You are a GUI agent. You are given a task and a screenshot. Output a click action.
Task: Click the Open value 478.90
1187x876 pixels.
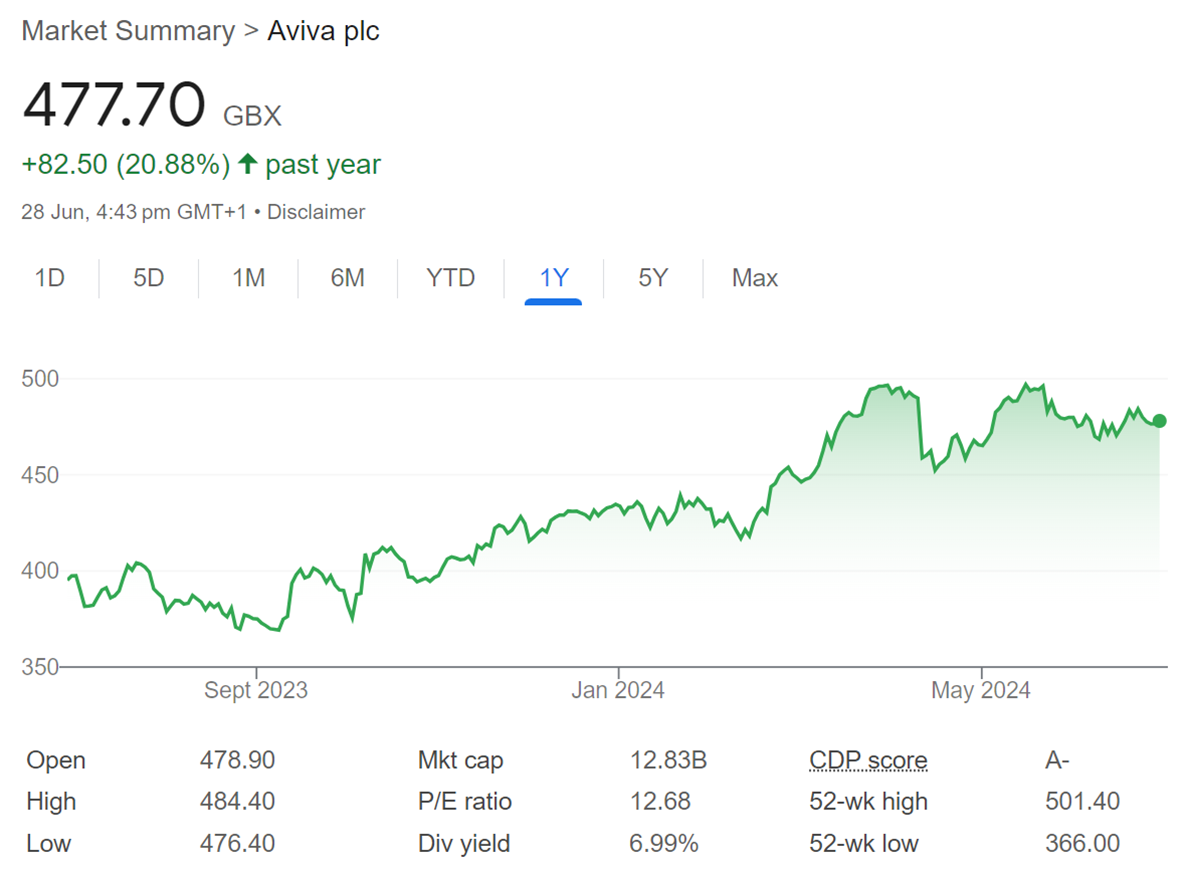click(237, 760)
